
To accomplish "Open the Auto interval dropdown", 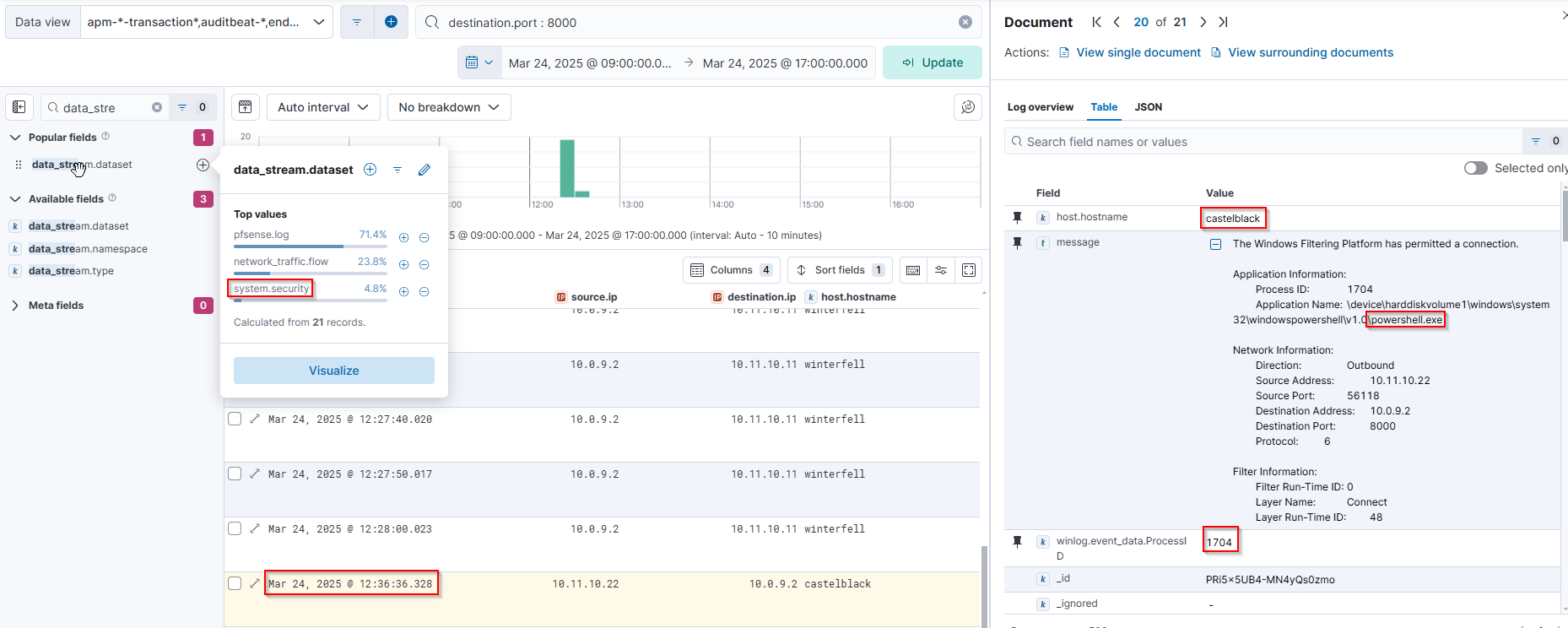I will (323, 107).
